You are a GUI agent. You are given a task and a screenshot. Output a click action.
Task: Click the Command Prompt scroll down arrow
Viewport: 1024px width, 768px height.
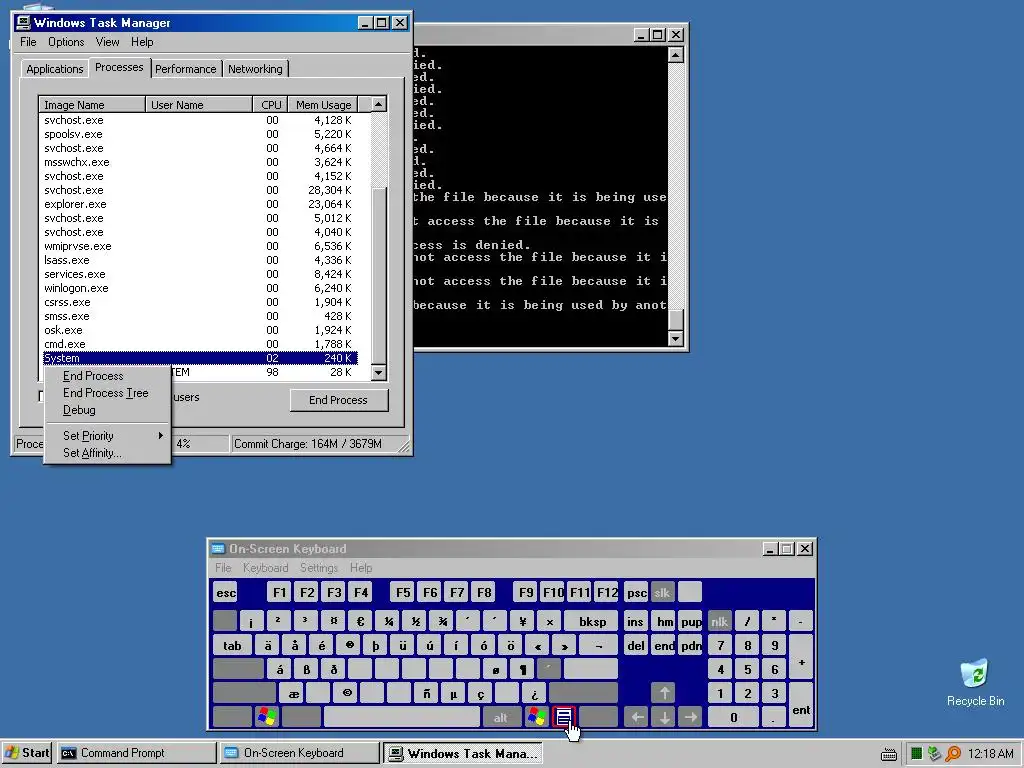coord(676,339)
